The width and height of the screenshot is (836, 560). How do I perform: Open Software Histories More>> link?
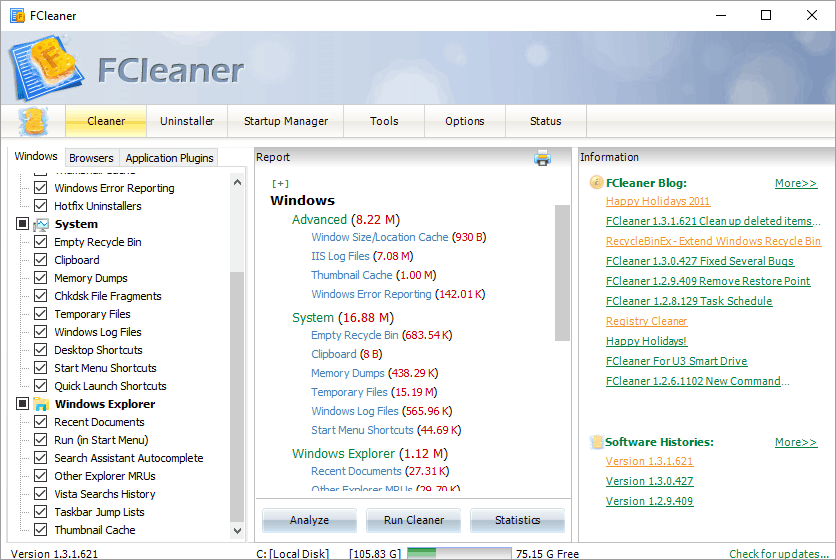[796, 442]
